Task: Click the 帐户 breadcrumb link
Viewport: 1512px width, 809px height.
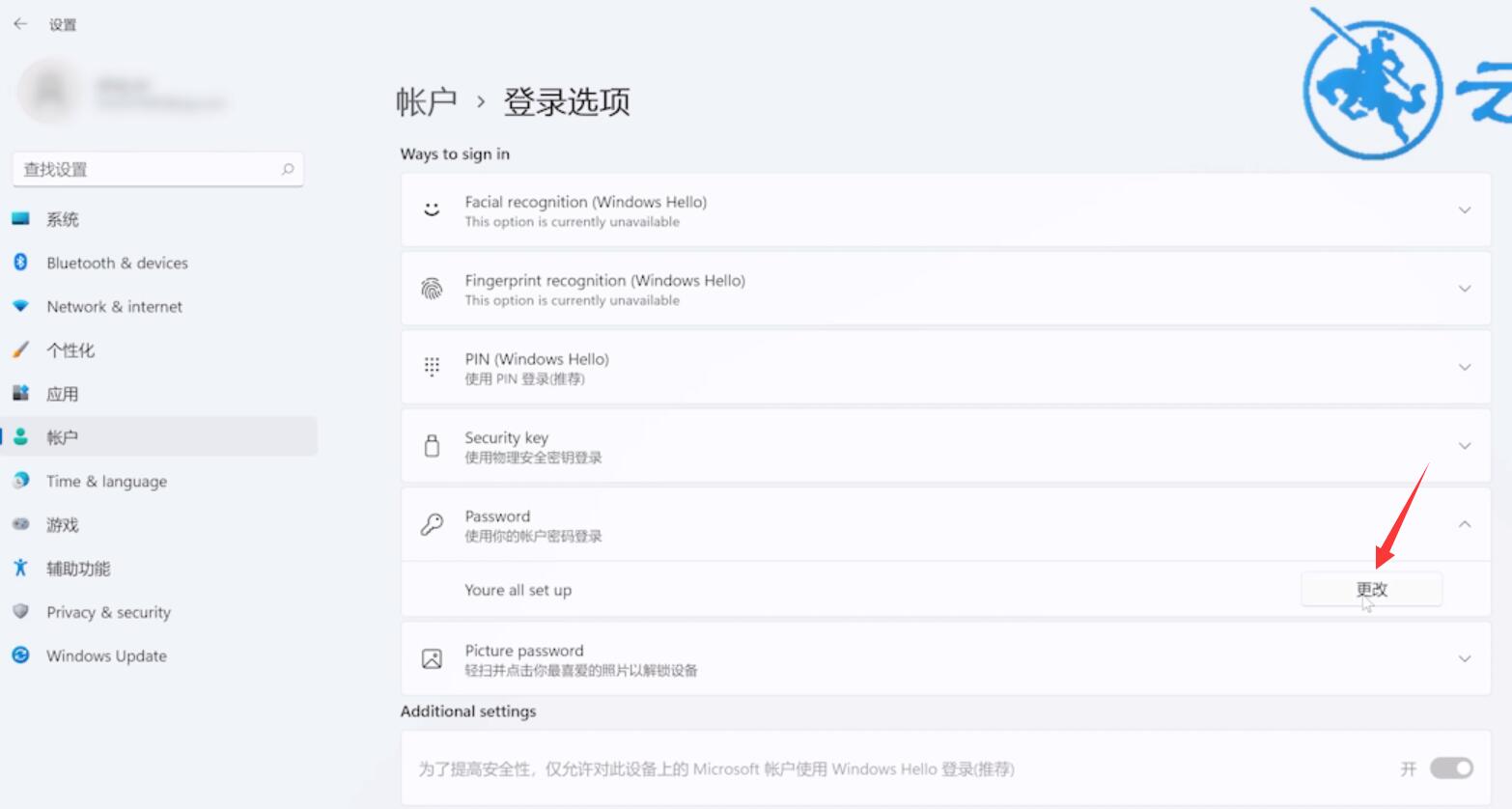Action: coord(427,101)
